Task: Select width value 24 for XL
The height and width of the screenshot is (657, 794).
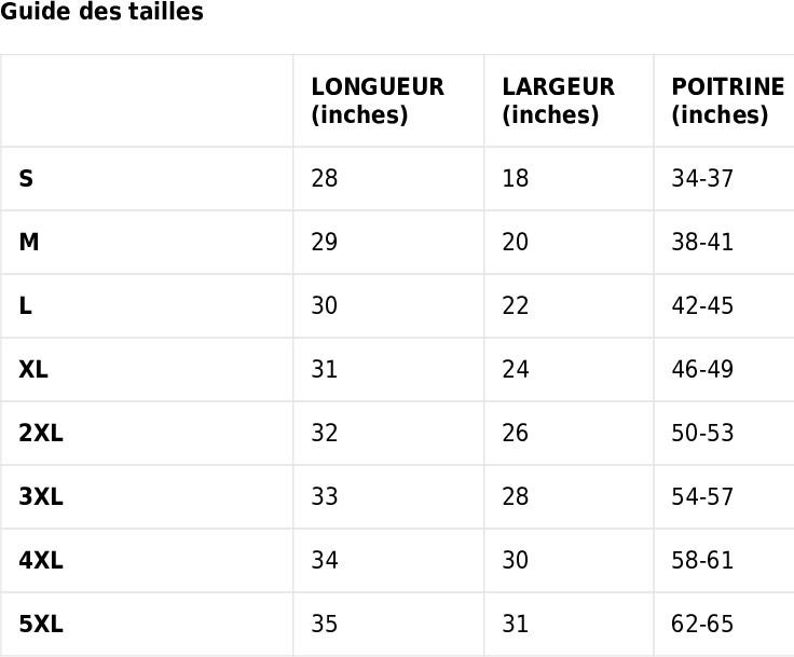Action: 515,369
